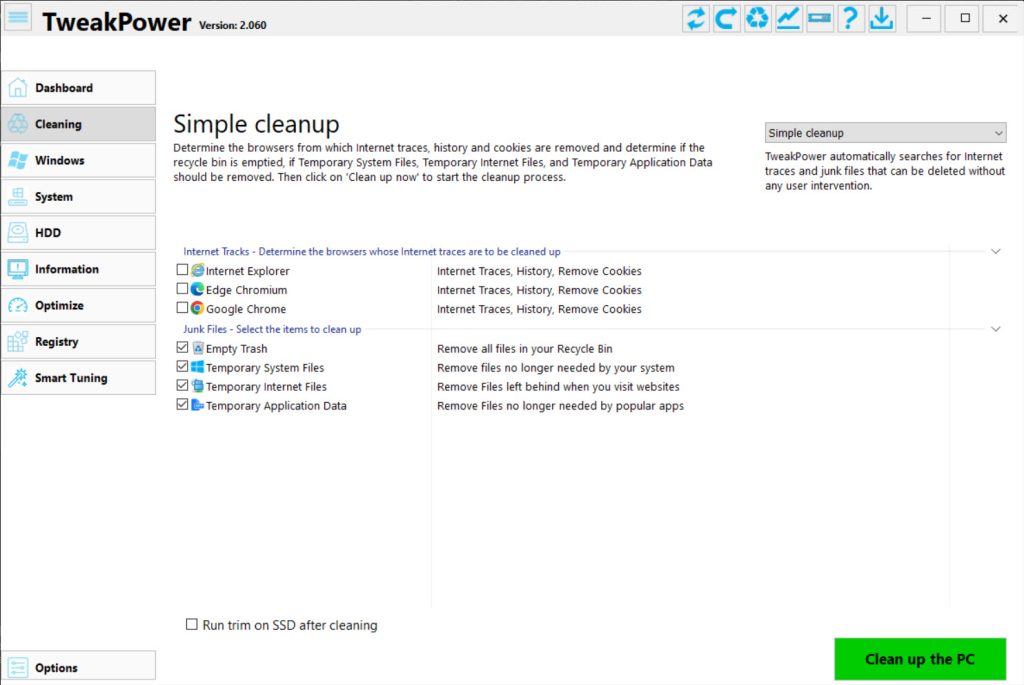Image resolution: width=1024 pixels, height=685 pixels.
Task: Switch to the System section
Action: tap(79, 197)
